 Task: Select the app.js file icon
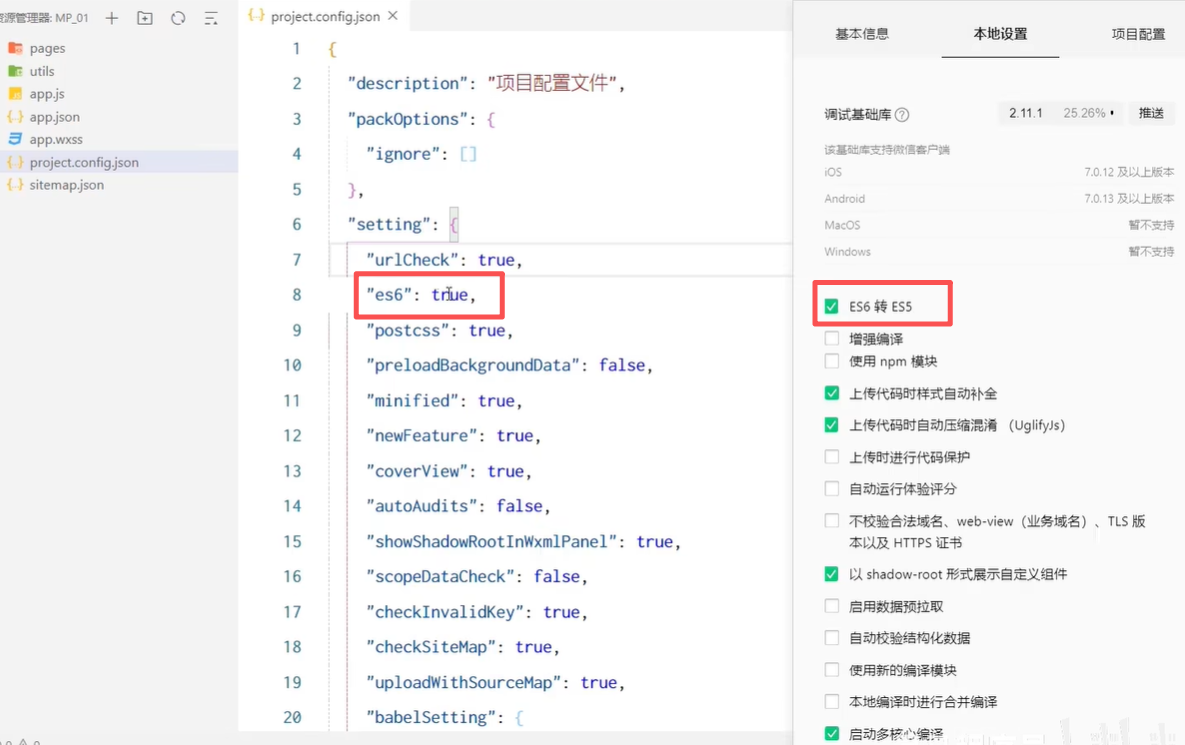point(17,93)
